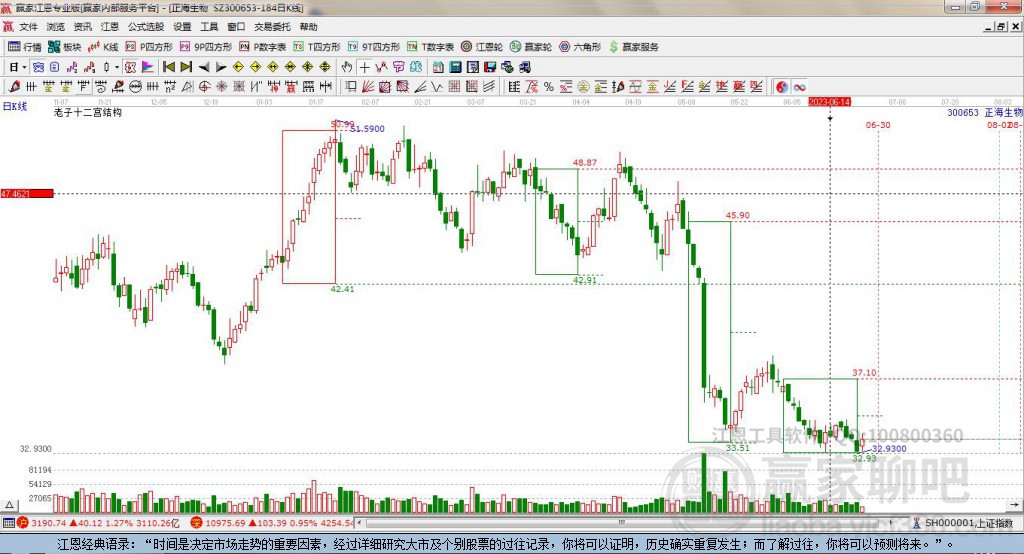Click the P四方形 button
1024x554 pixels.
tap(149, 47)
